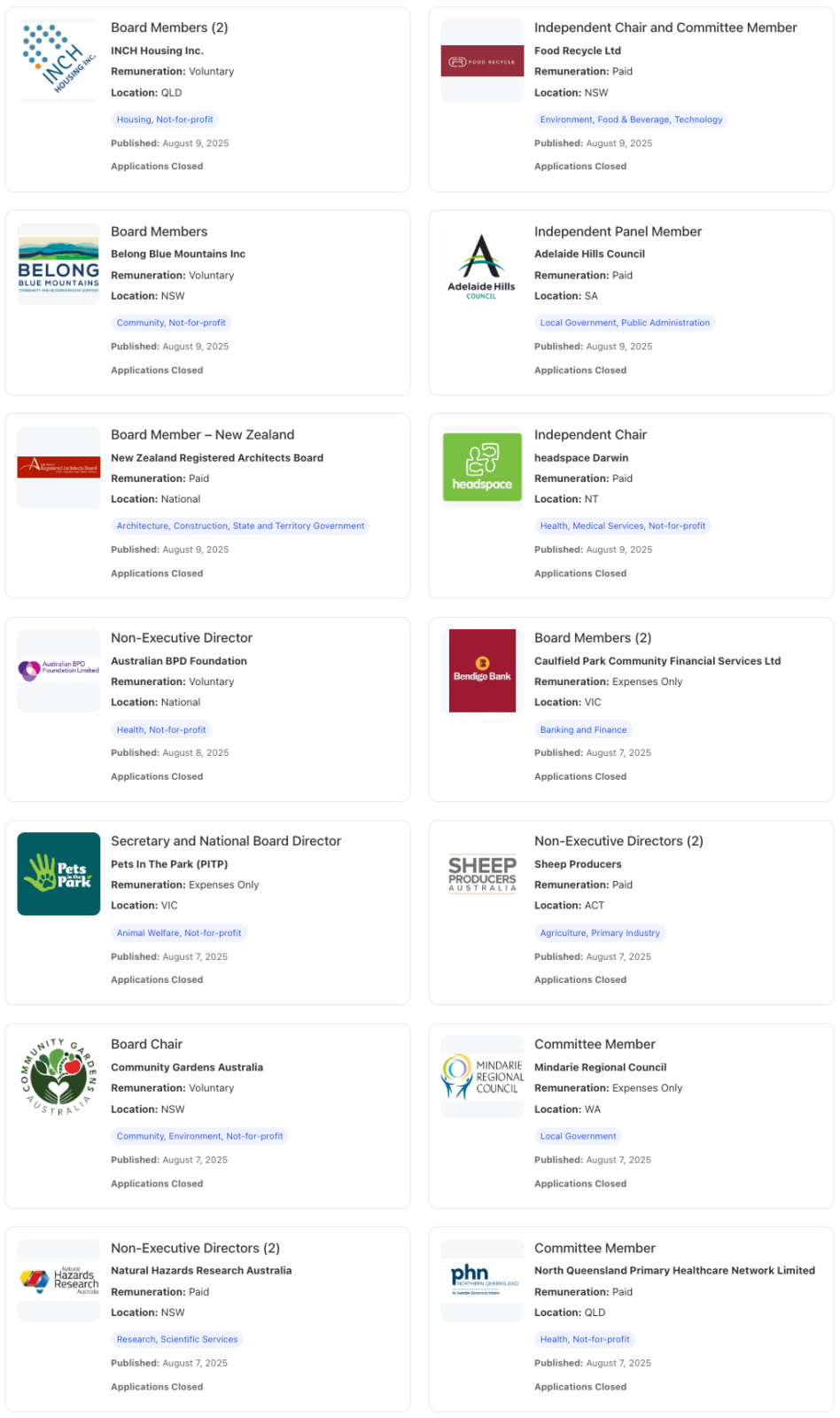Click the Agriculture, Primary Industry tag
The width and height of the screenshot is (840, 1418).
tap(600, 933)
